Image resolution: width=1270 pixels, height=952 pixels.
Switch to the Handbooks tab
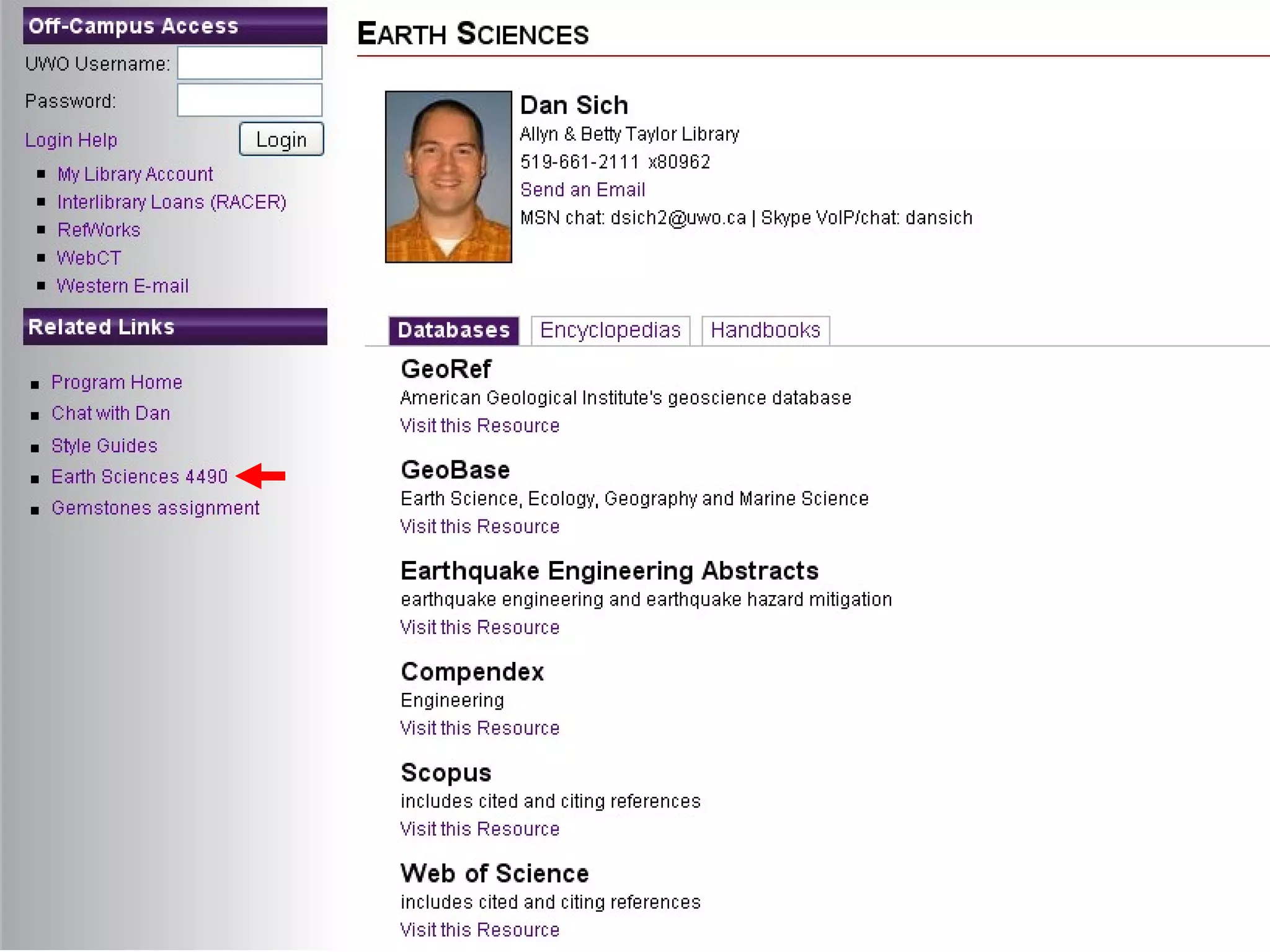tap(765, 330)
